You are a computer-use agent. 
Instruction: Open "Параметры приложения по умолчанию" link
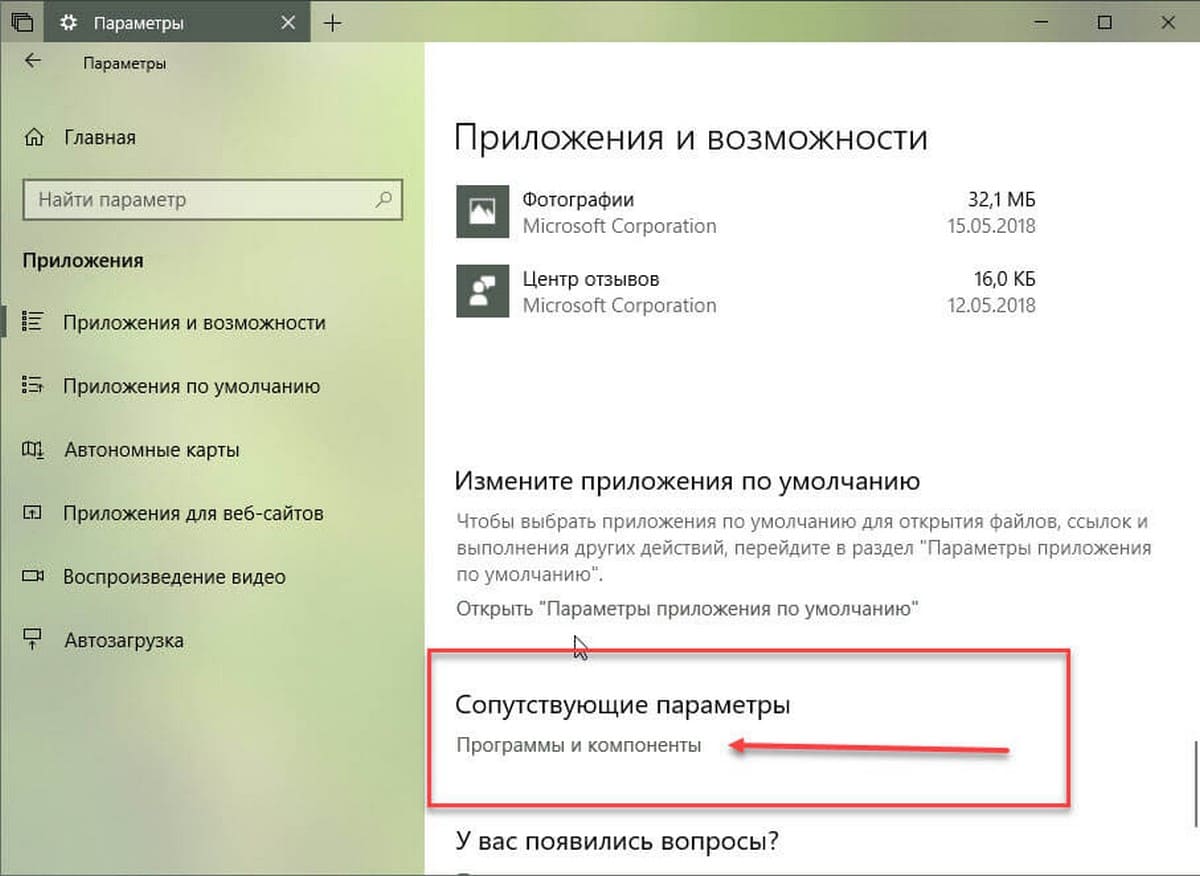[x=688, y=607]
